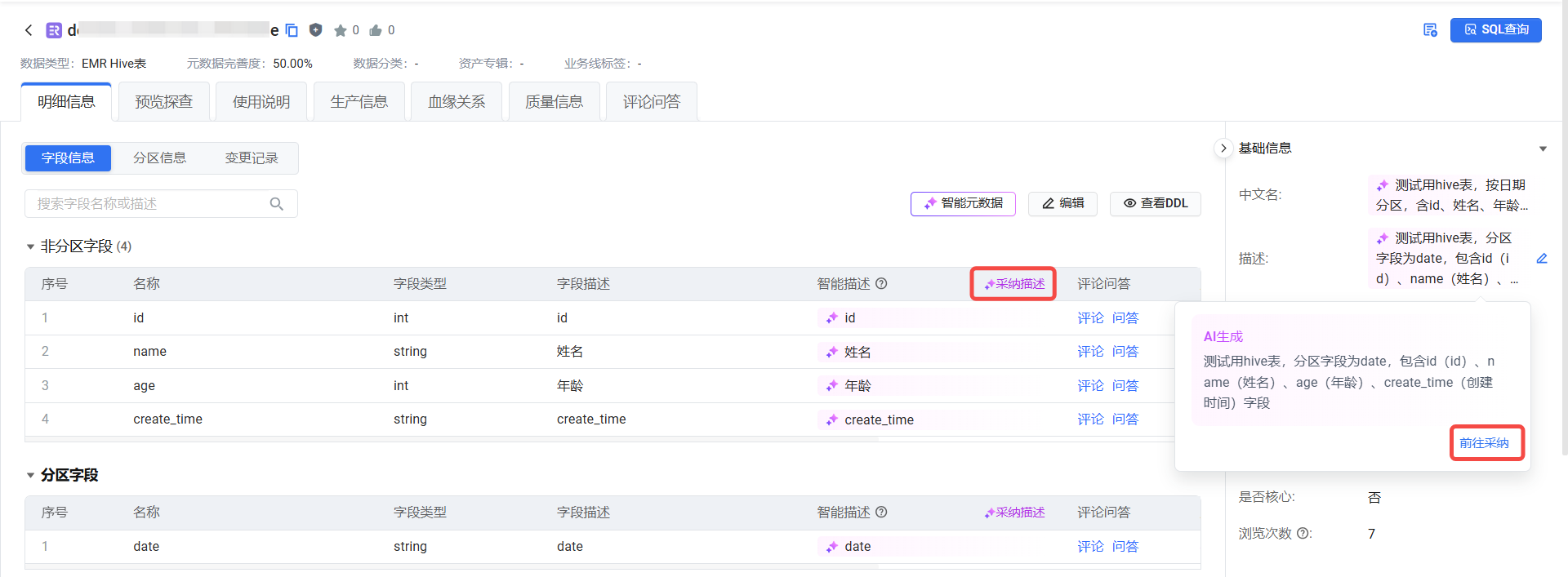
Task: Open the 分区信息 sub-tab
Action: (x=159, y=158)
